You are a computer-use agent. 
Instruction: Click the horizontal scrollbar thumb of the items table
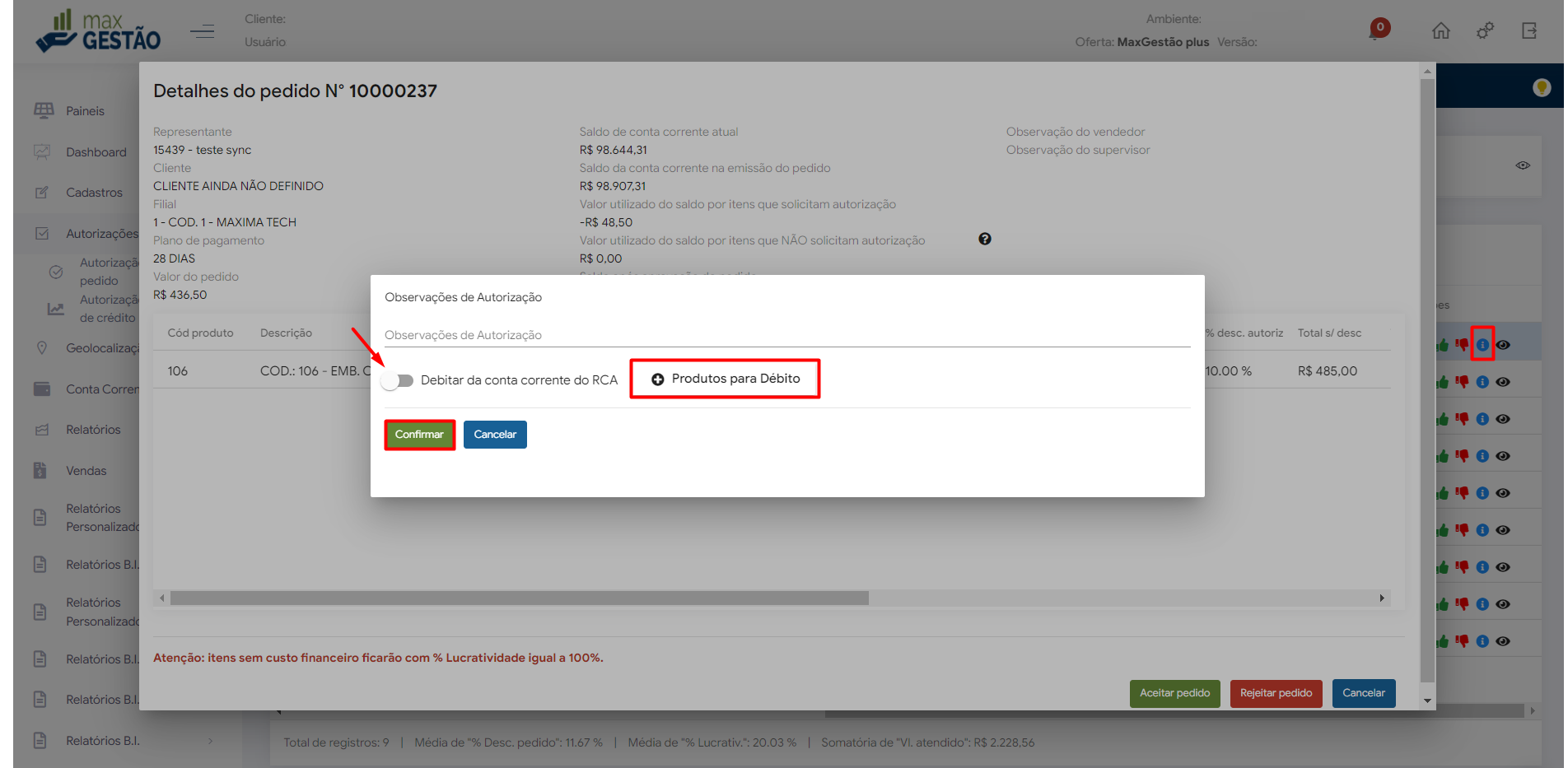tap(519, 598)
